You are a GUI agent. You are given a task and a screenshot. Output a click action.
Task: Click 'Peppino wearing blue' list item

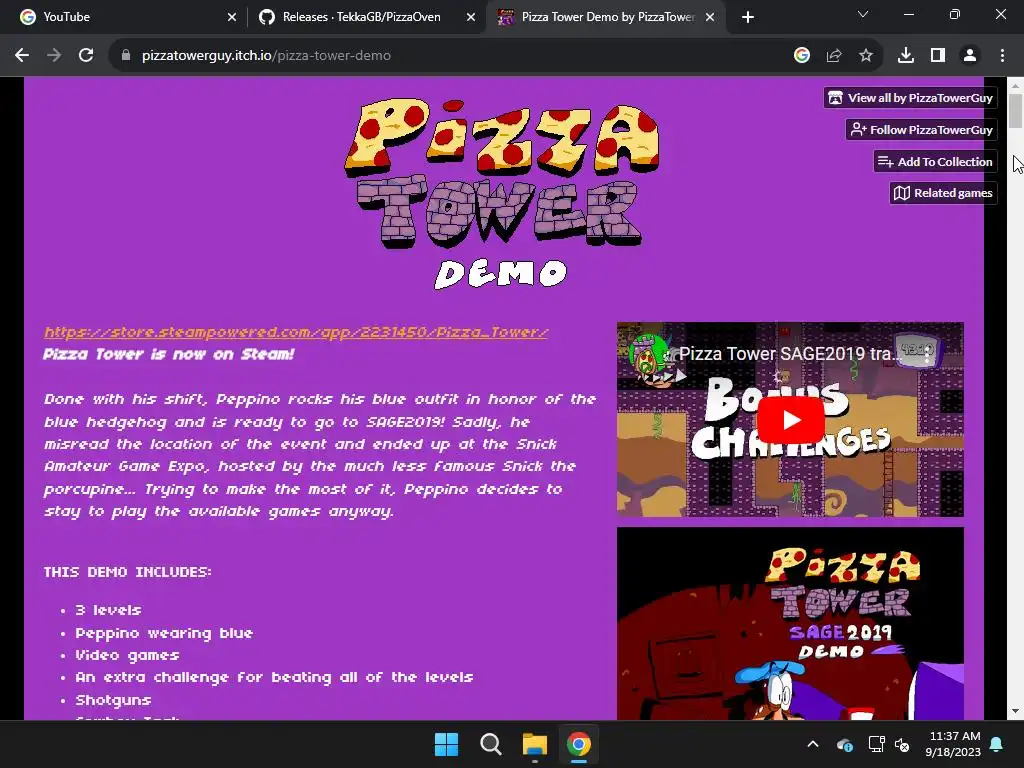(x=164, y=633)
